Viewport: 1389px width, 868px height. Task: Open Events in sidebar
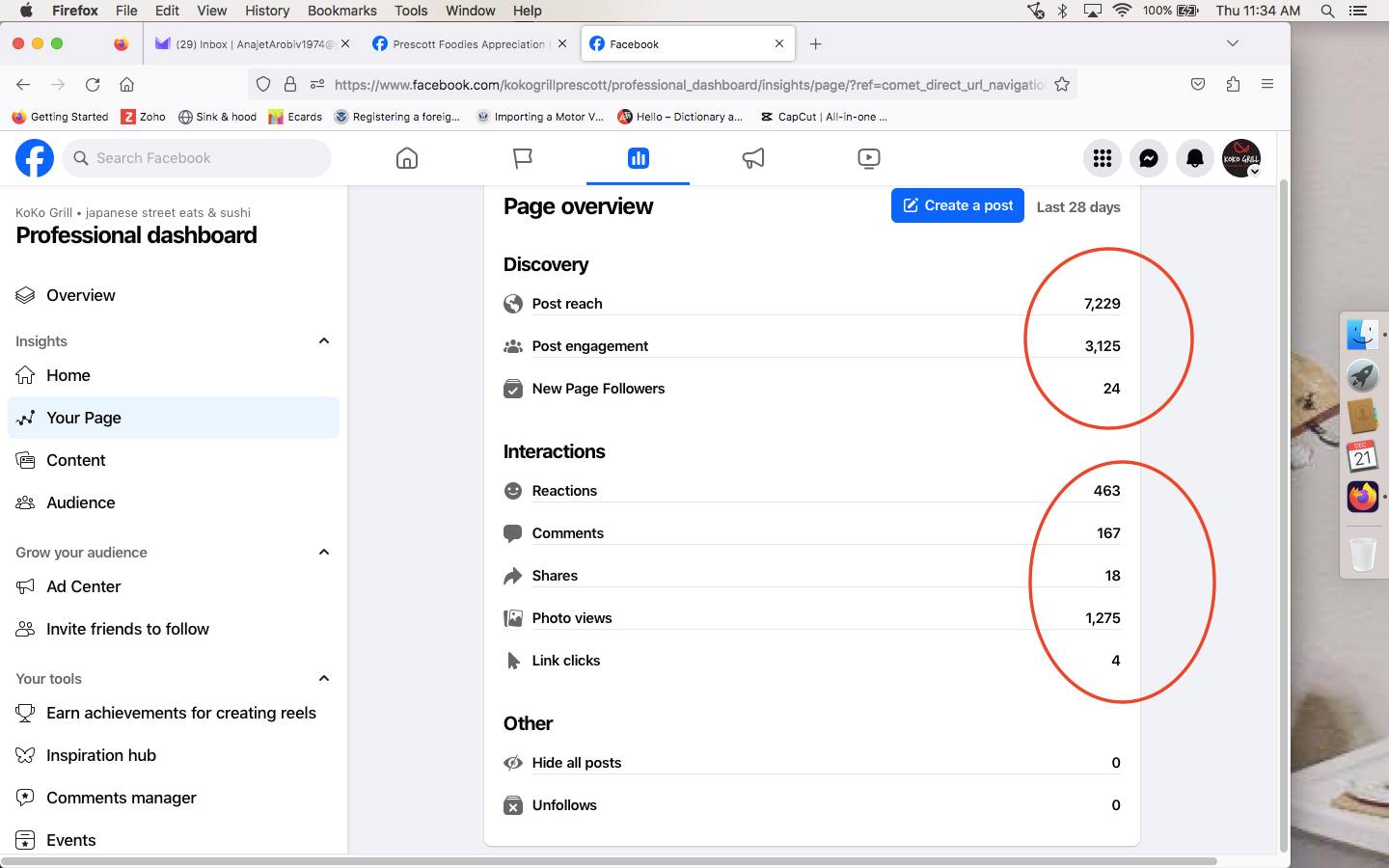pos(174,840)
